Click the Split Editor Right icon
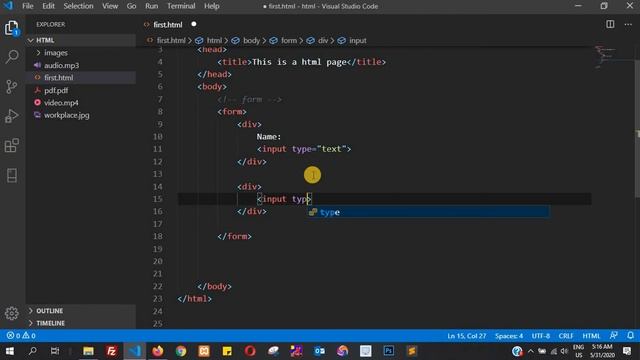Screen dimensions: 640x360 point(610,24)
